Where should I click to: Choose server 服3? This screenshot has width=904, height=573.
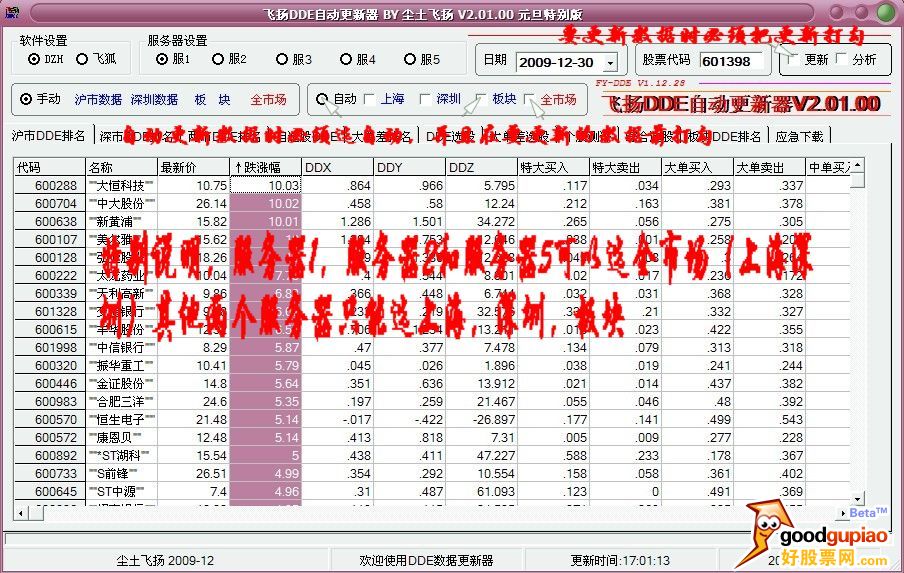tap(282, 59)
